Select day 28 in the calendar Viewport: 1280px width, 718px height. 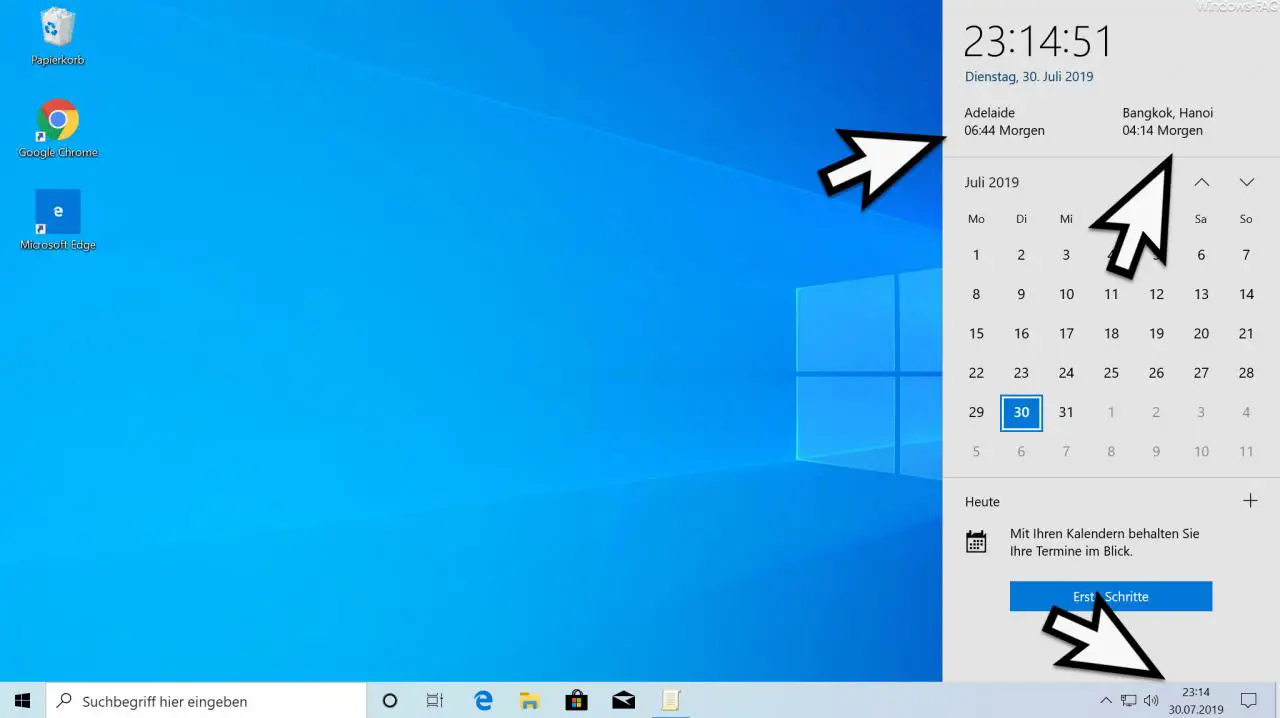point(1246,373)
